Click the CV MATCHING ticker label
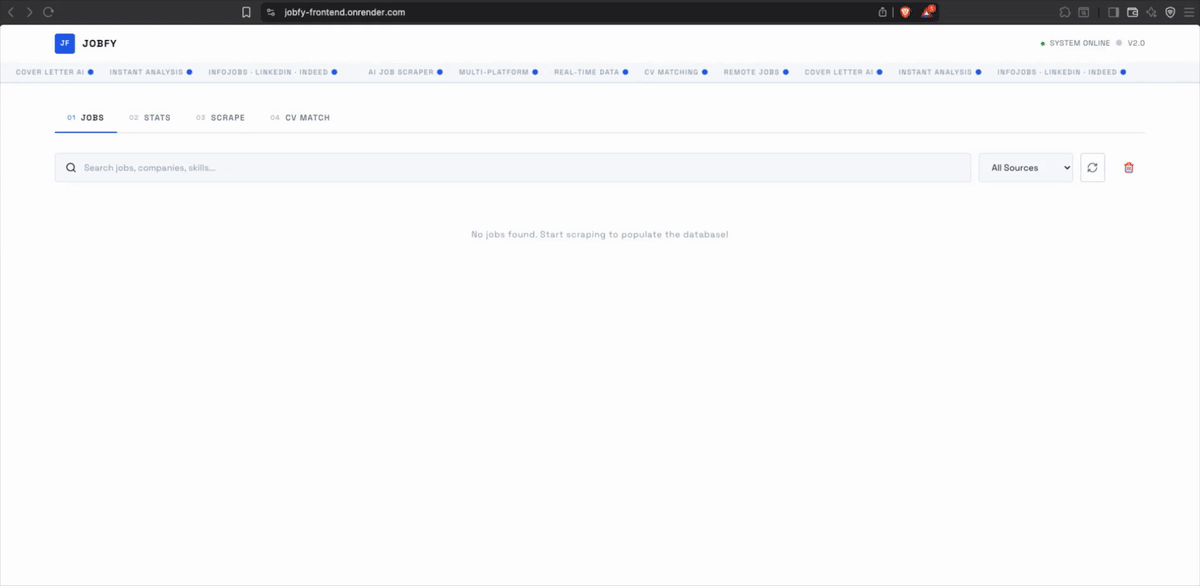1200x586 pixels. (671, 72)
